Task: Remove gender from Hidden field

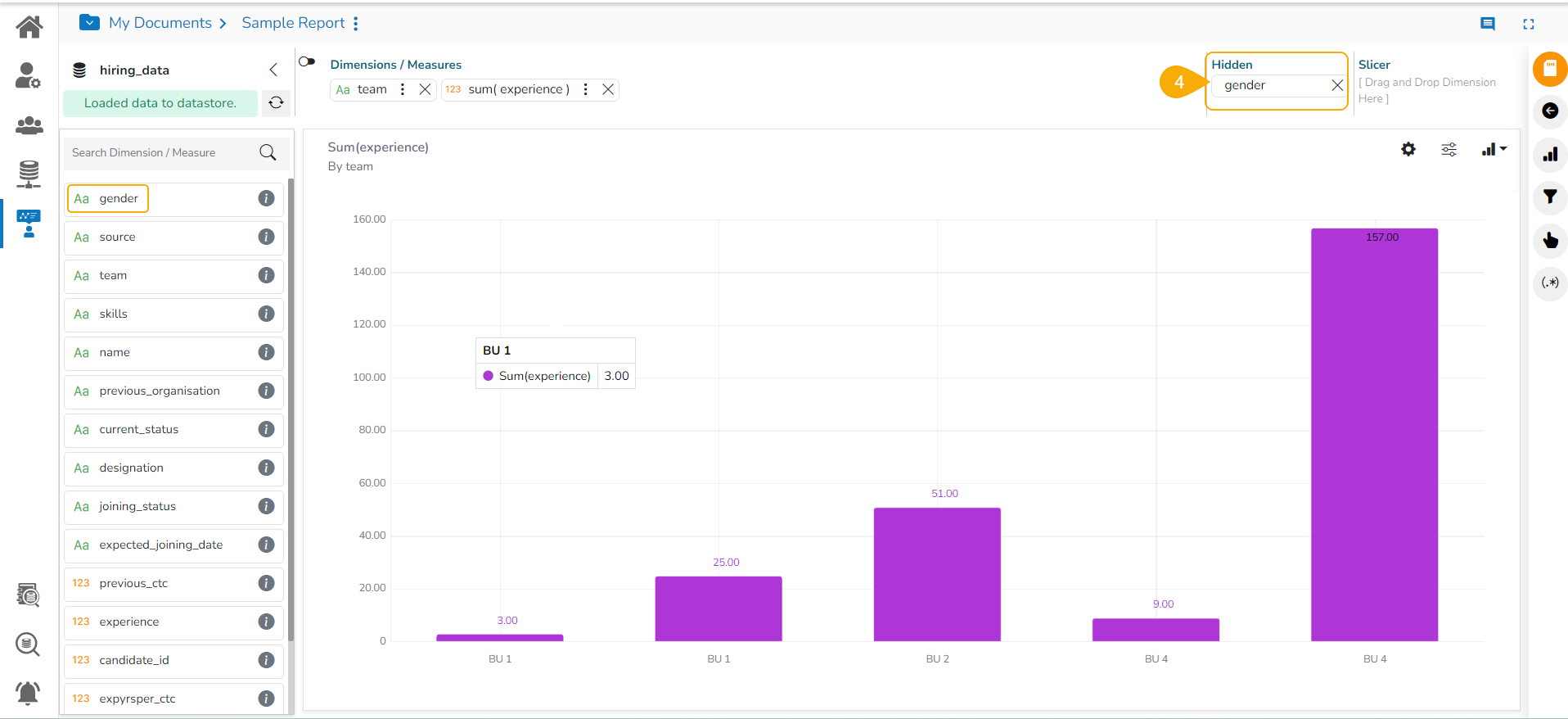Action: pos(1337,85)
